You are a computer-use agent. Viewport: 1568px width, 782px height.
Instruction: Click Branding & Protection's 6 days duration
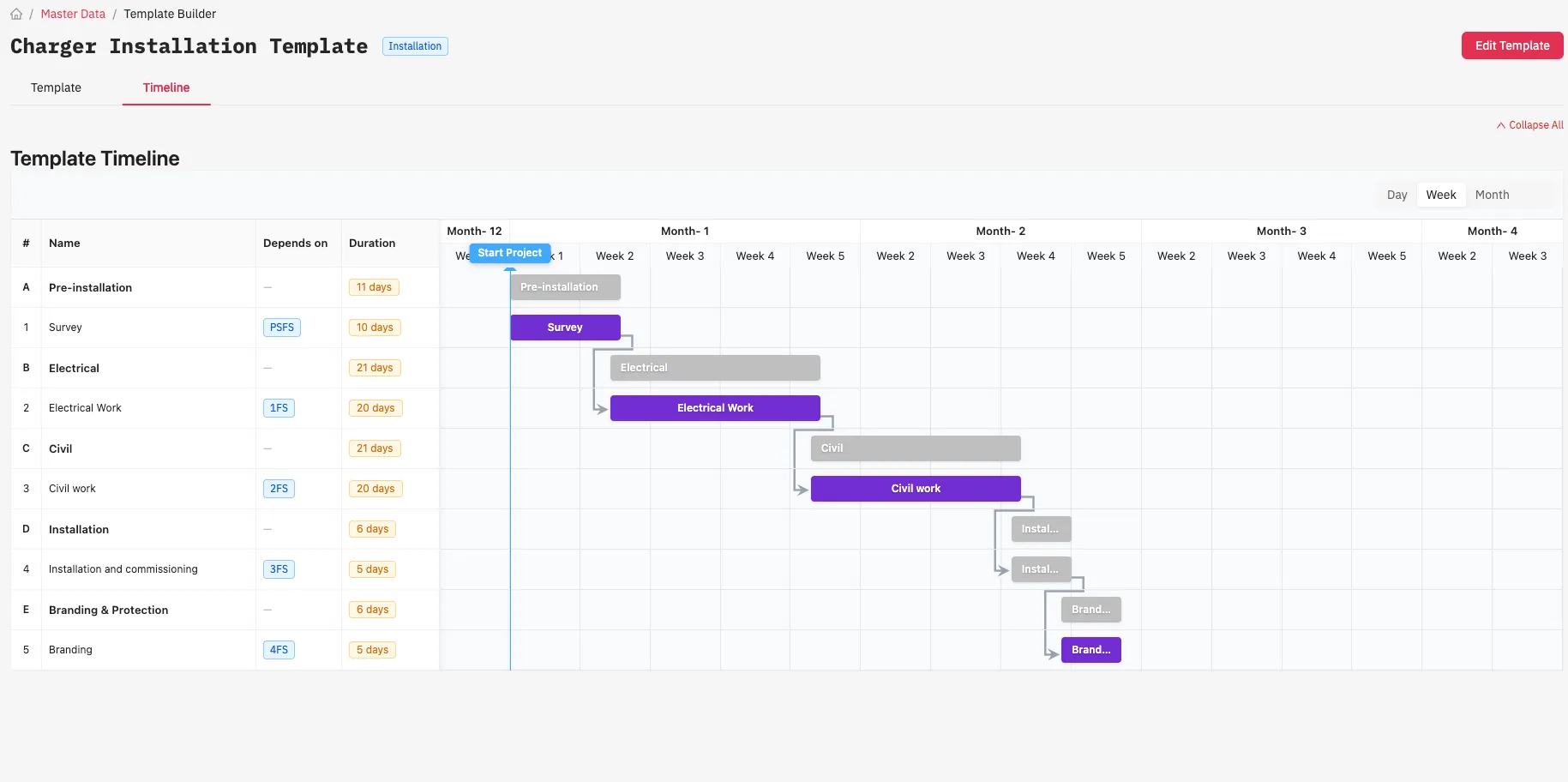[372, 610]
